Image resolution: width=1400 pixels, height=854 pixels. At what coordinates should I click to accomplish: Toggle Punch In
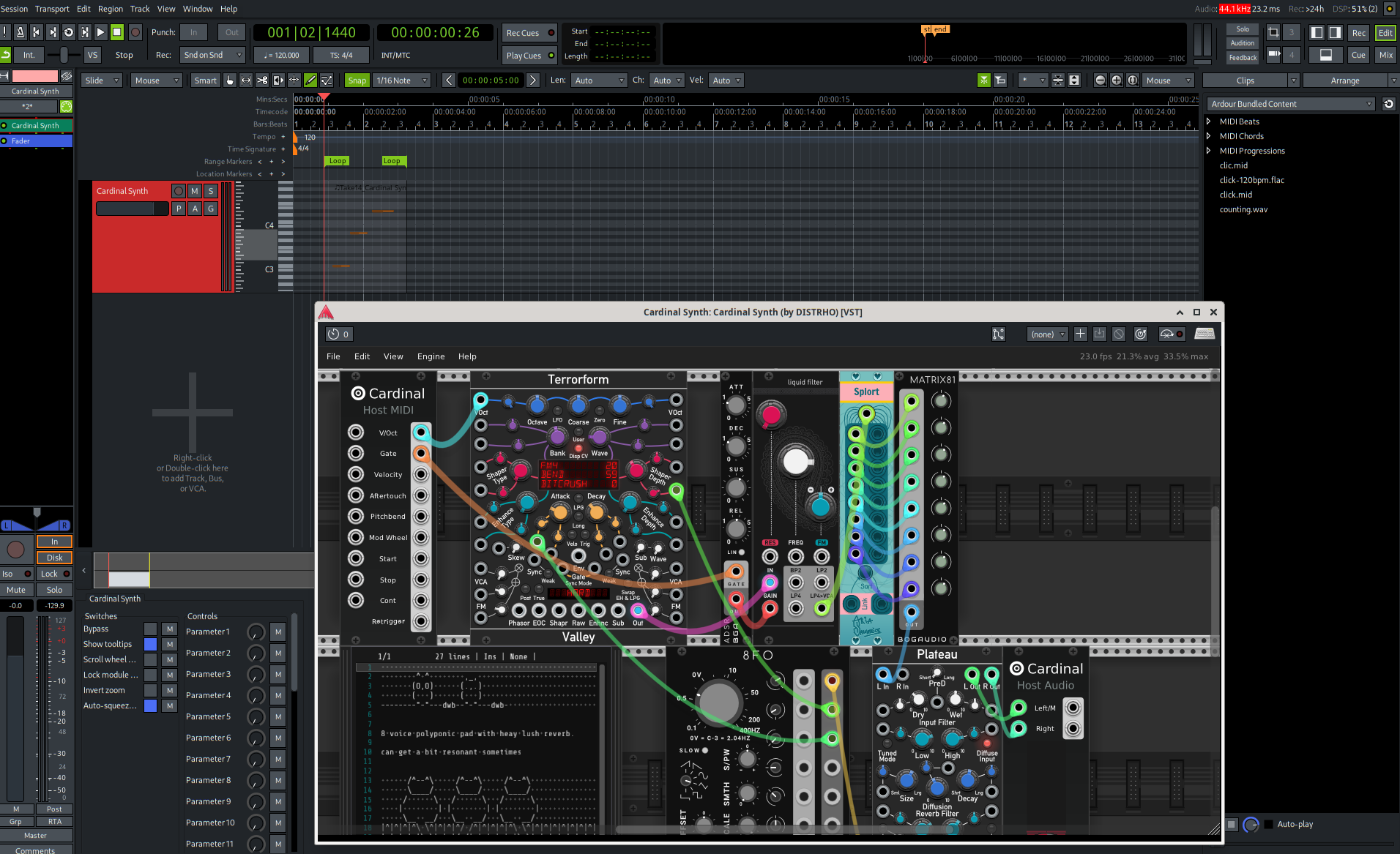point(193,32)
